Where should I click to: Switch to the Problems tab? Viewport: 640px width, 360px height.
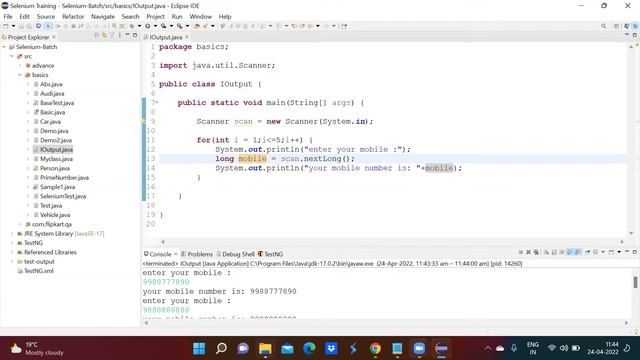click(x=197, y=254)
